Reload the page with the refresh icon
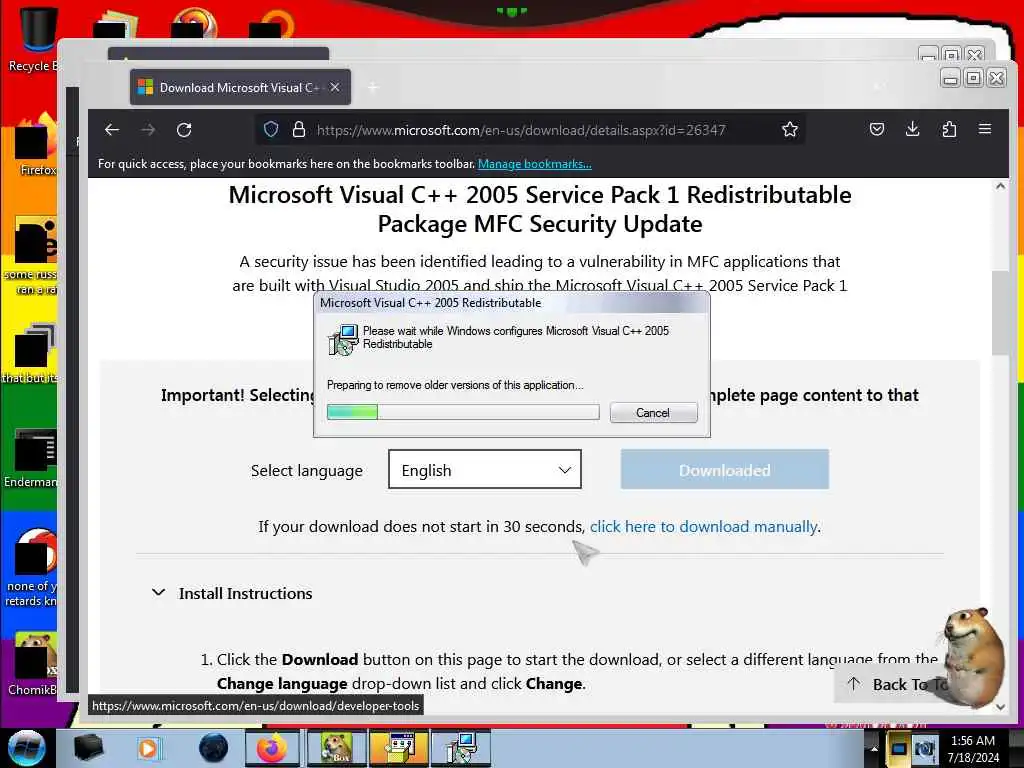Image resolution: width=1024 pixels, height=768 pixels. pos(184,130)
